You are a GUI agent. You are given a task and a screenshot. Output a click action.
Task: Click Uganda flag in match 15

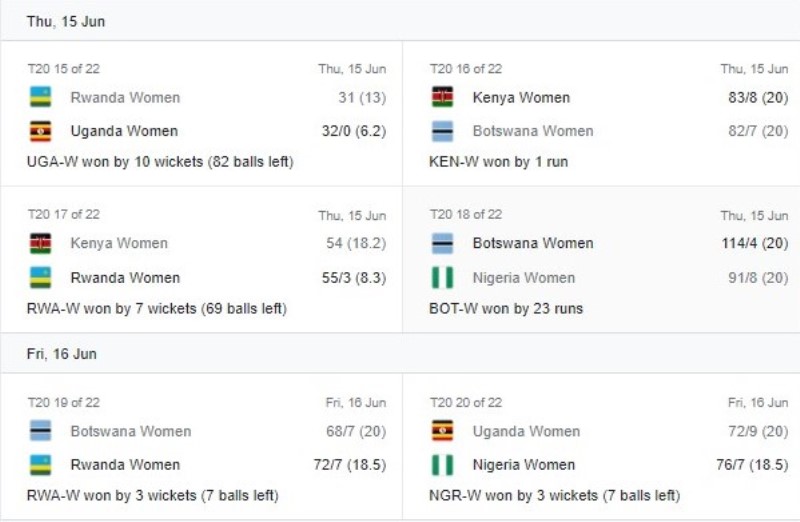click(x=40, y=131)
